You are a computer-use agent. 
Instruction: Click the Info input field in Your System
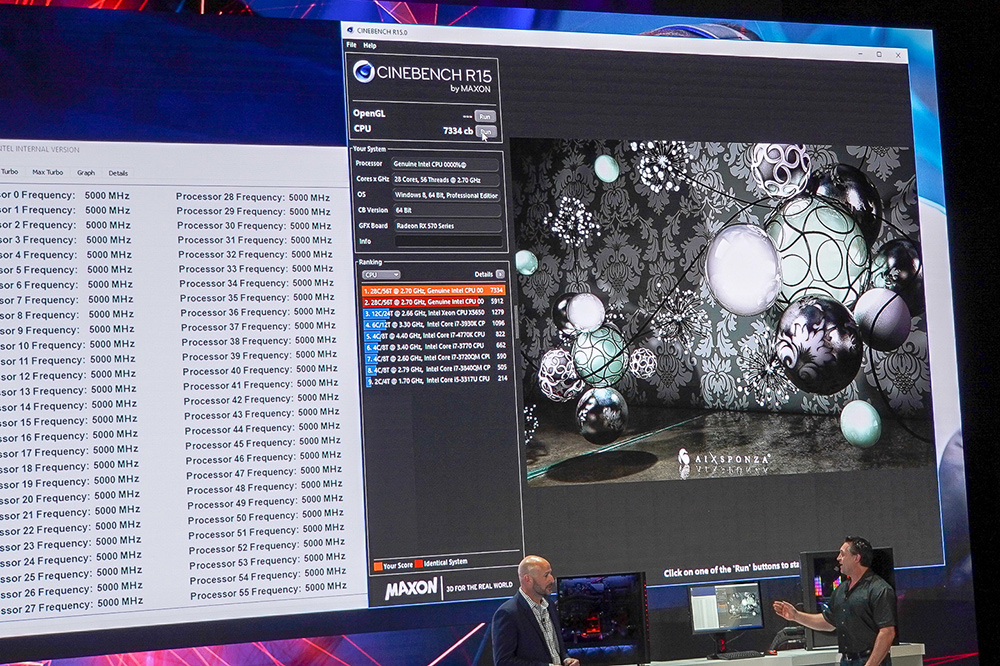click(448, 241)
